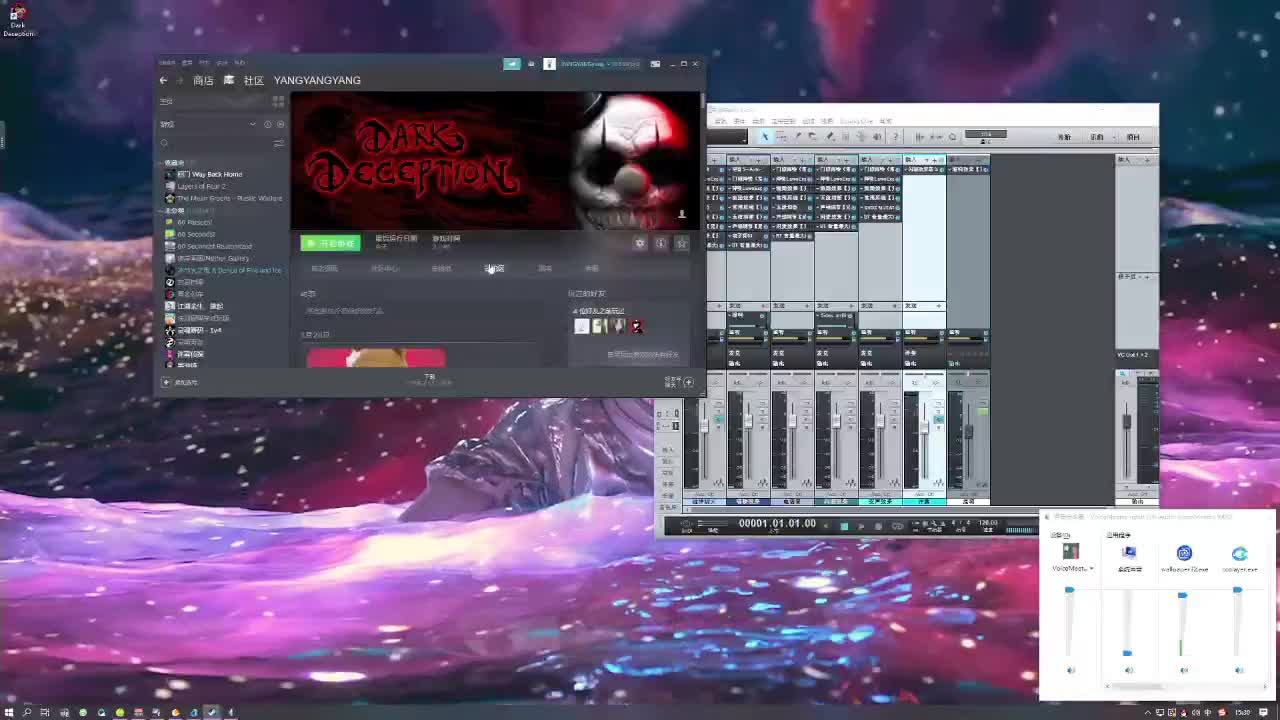Toggle loop mode in Studio One transport
Viewport: 1280px width, 720px height.
pos(897,526)
